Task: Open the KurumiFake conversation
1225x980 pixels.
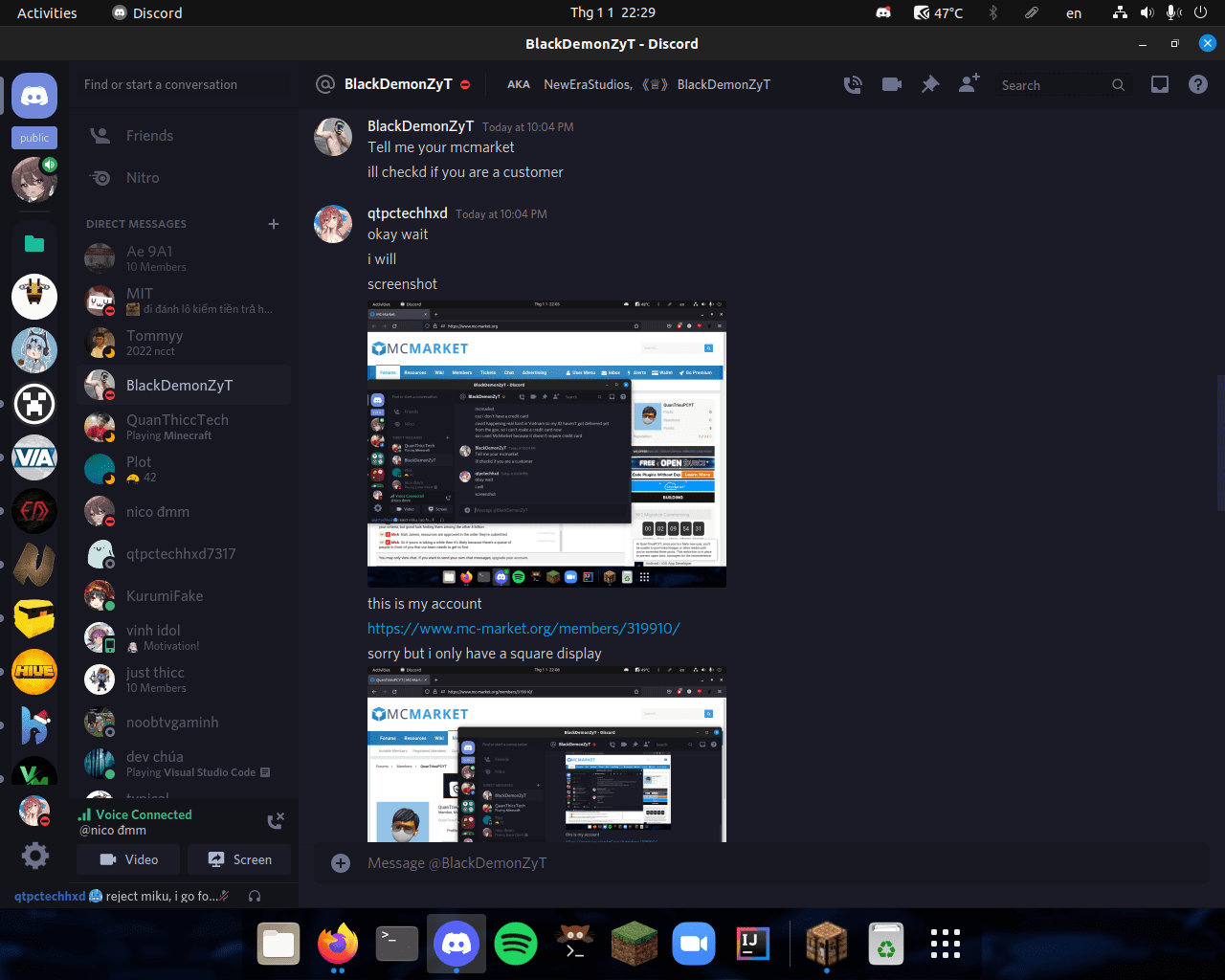Action: pyautogui.click(x=184, y=595)
